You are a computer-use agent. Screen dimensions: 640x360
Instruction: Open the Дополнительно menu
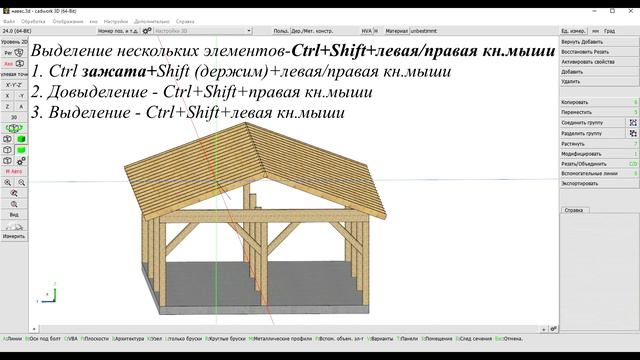[152, 21]
